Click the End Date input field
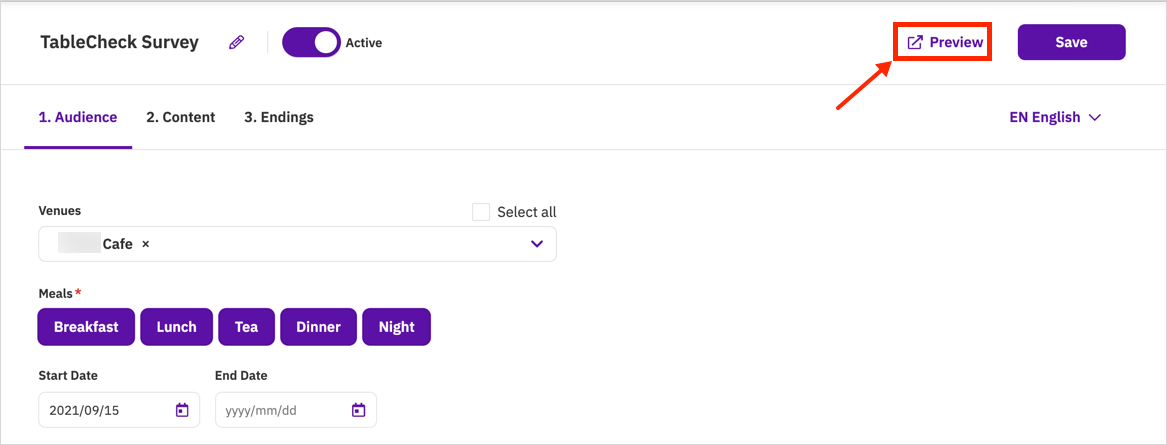 296,410
